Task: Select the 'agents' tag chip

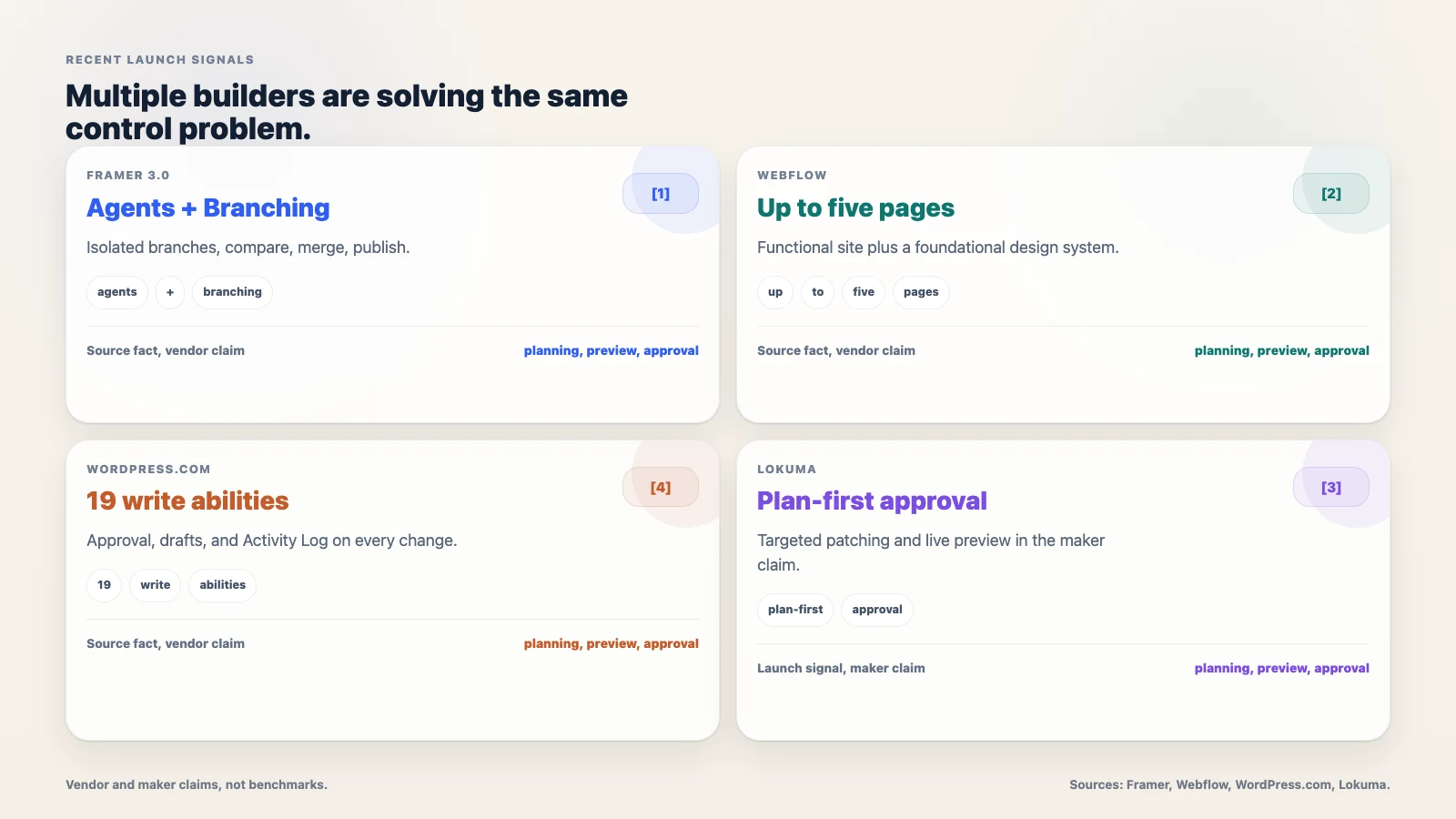Action: (x=117, y=292)
